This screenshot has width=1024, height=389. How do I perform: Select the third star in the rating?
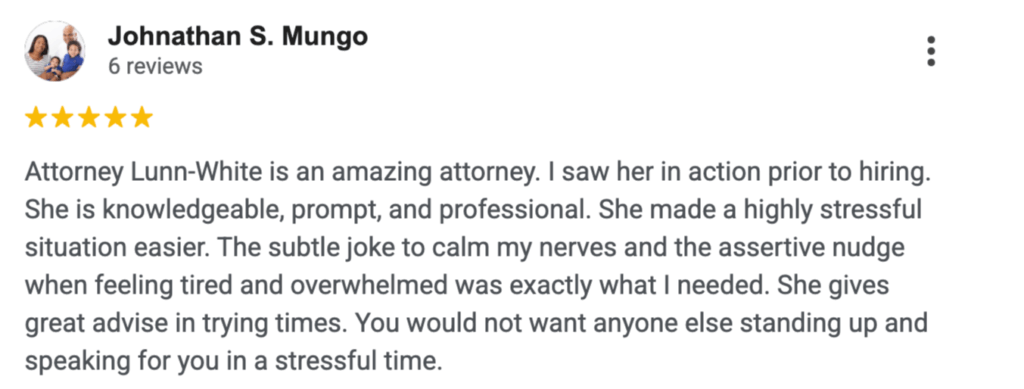88,118
